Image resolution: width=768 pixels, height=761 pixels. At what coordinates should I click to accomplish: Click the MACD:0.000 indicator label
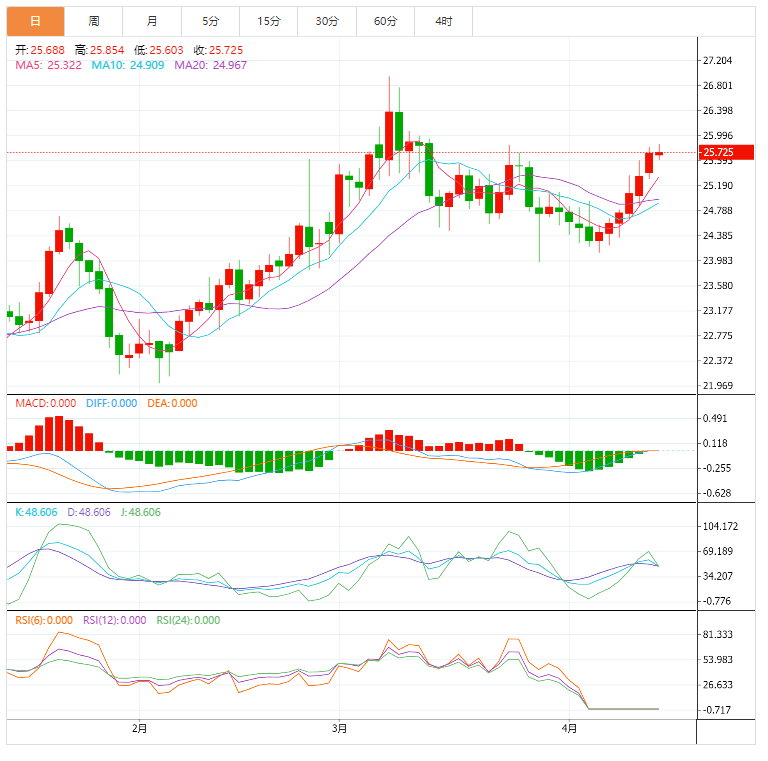point(46,404)
